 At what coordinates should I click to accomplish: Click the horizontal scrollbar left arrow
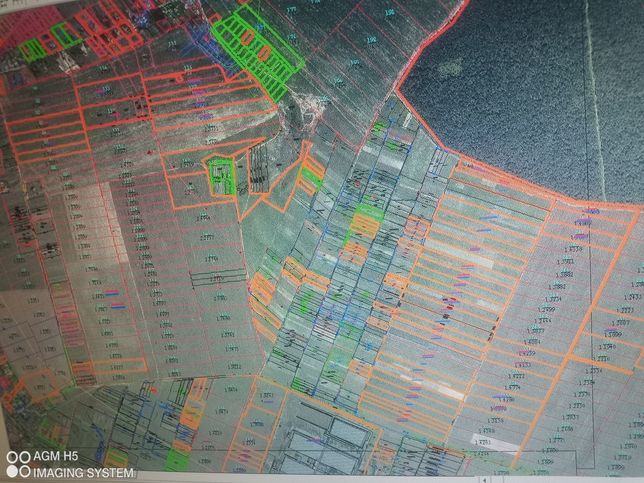coord(486,479)
